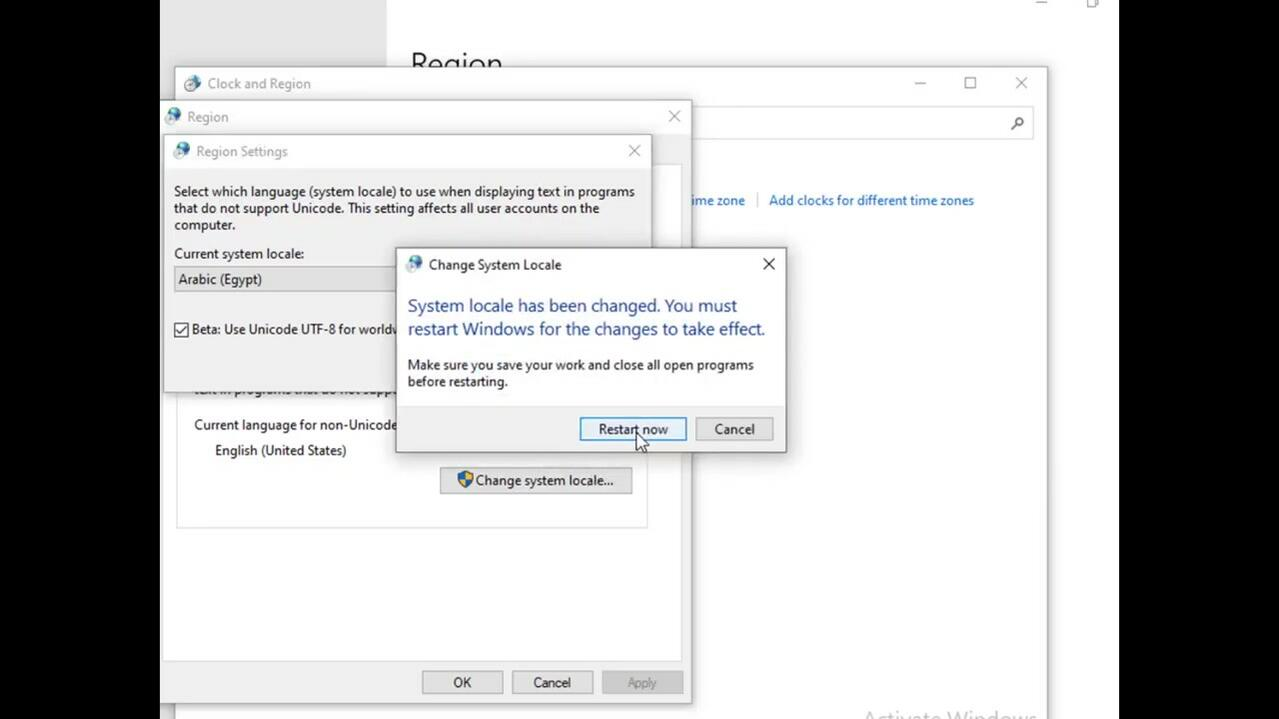The width and height of the screenshot is (1279, 719).
Task: Minimize the Clock and Region window
Action: 920,83
